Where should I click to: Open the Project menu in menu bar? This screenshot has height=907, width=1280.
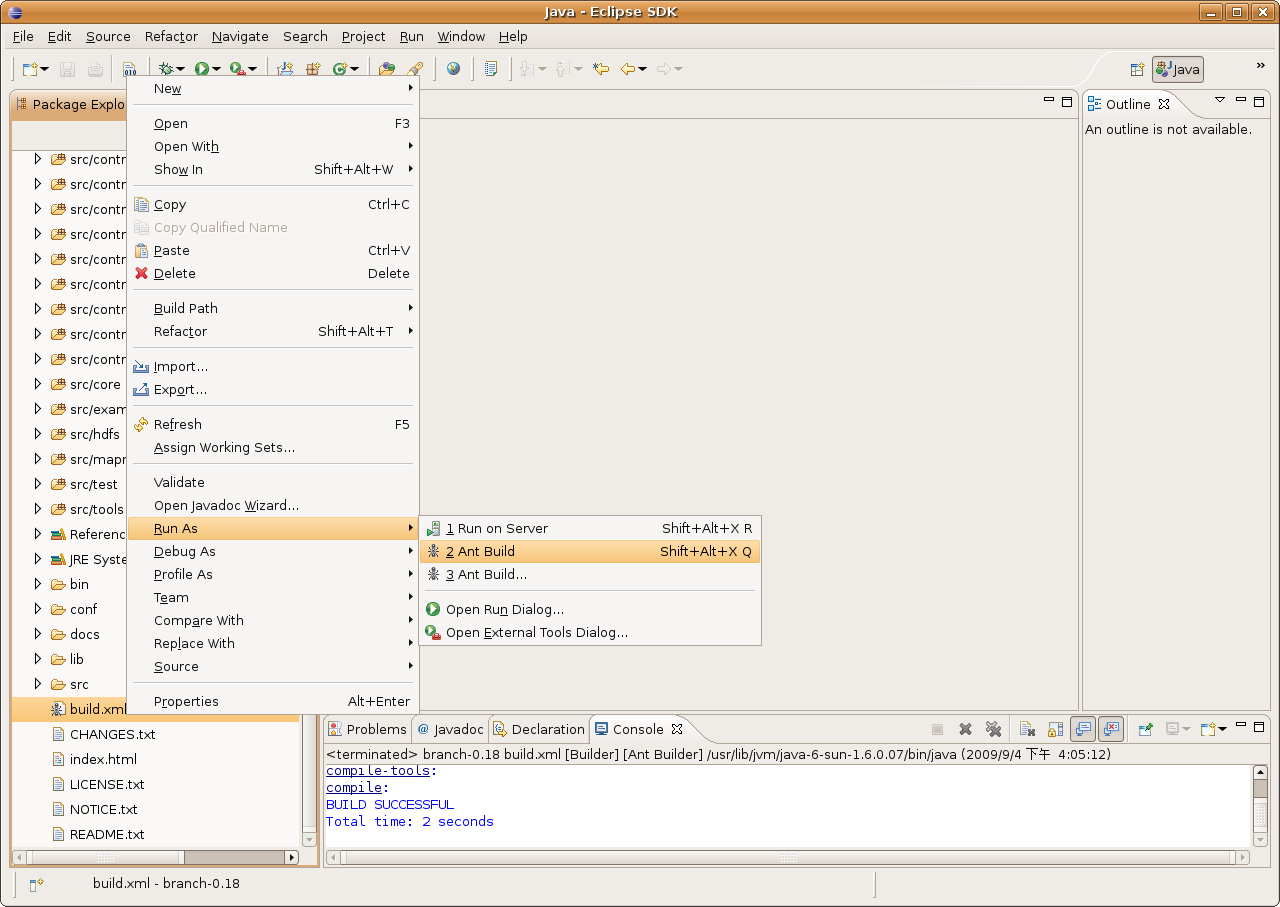[363, 36]
